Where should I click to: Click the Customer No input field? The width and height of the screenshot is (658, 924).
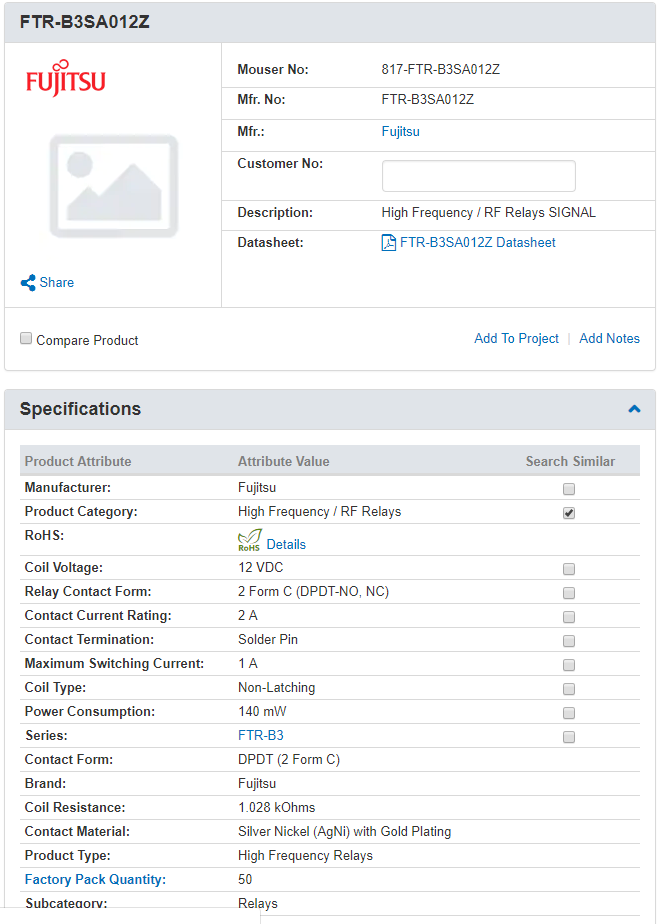[x=478, y=176]
